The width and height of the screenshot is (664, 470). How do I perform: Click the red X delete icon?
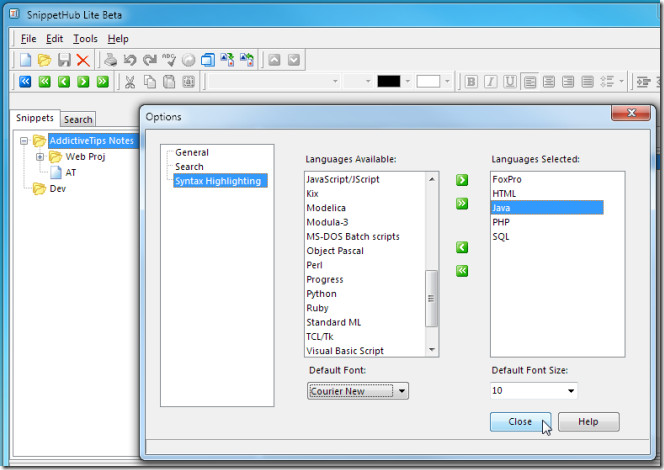[x=83, y=60]
